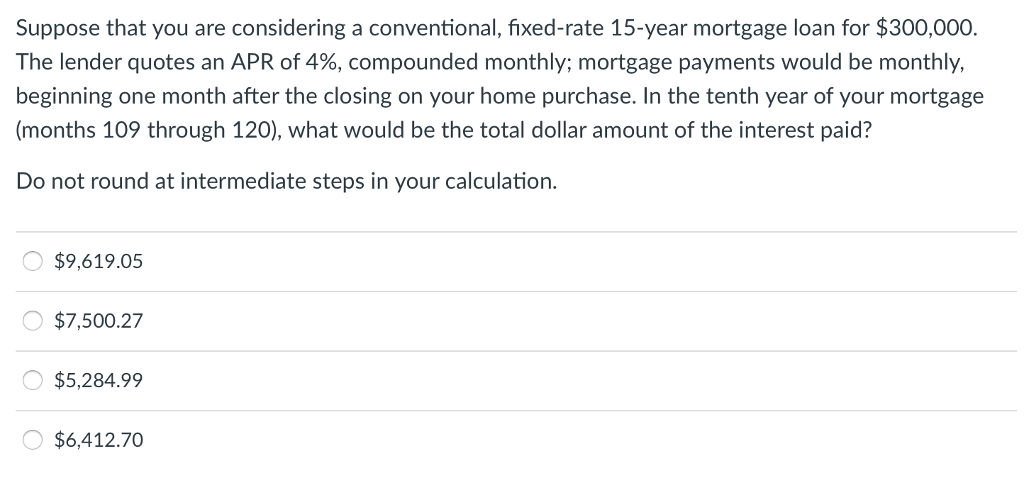Click the word "Suppose" starting the question
The image size is (1024, 478).
click(x=57, y=28)
